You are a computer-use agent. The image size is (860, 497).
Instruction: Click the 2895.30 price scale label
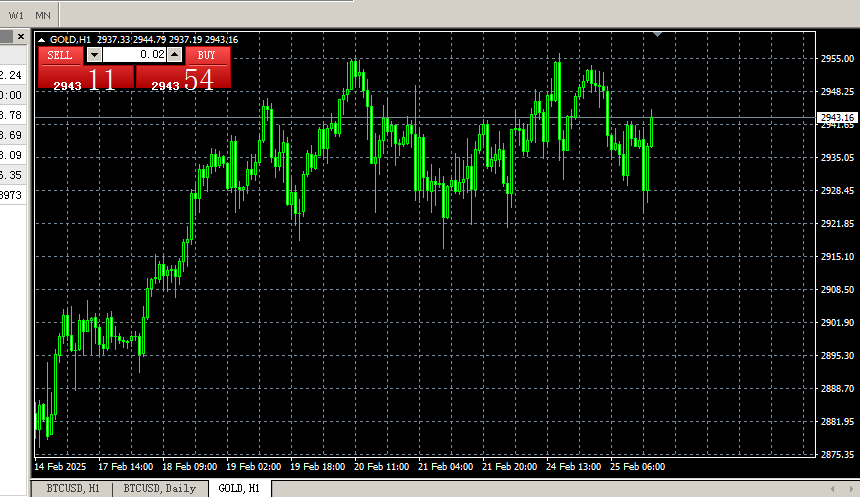837,355
